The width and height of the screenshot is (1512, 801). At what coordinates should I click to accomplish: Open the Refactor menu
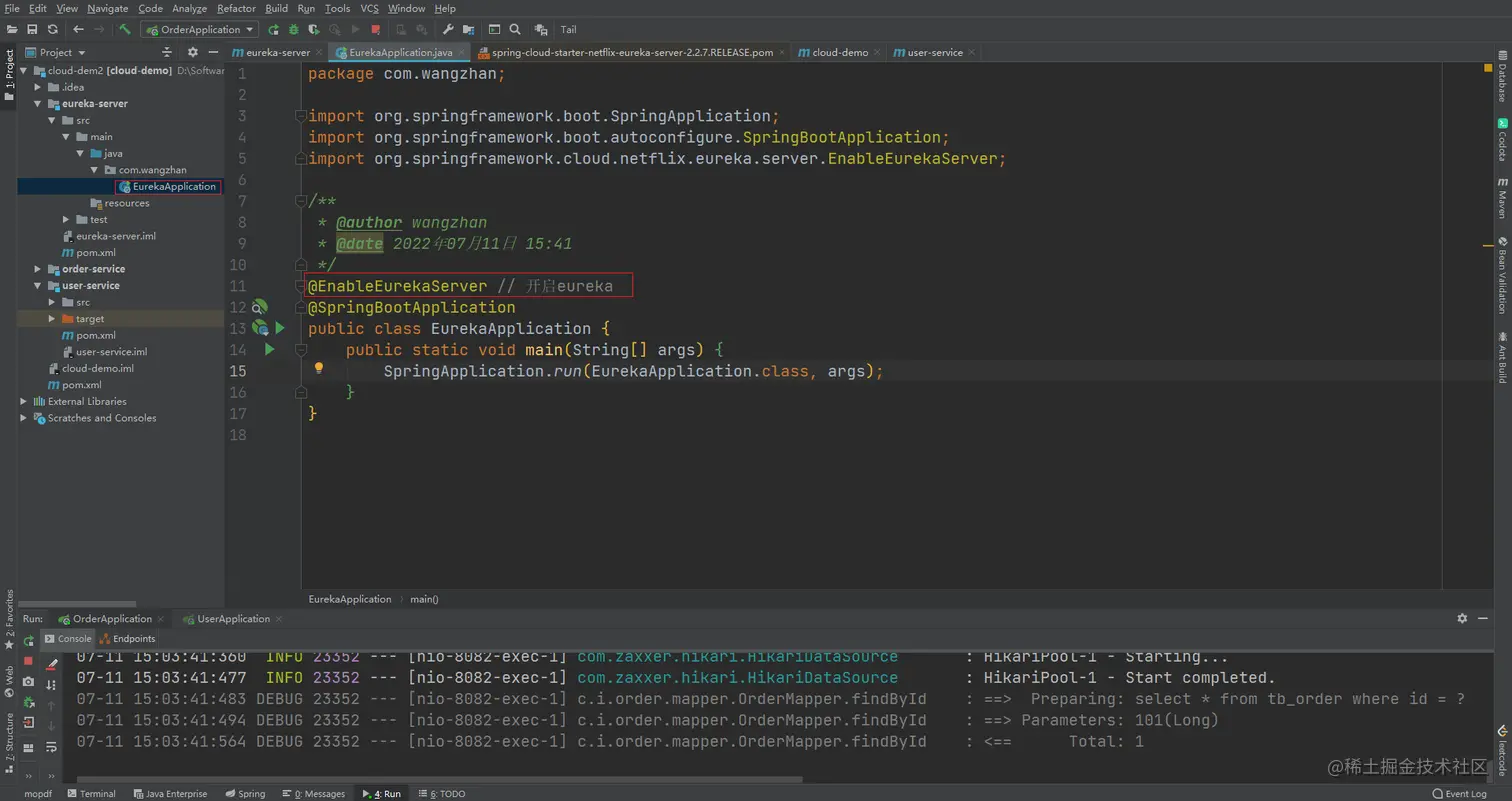236,8
